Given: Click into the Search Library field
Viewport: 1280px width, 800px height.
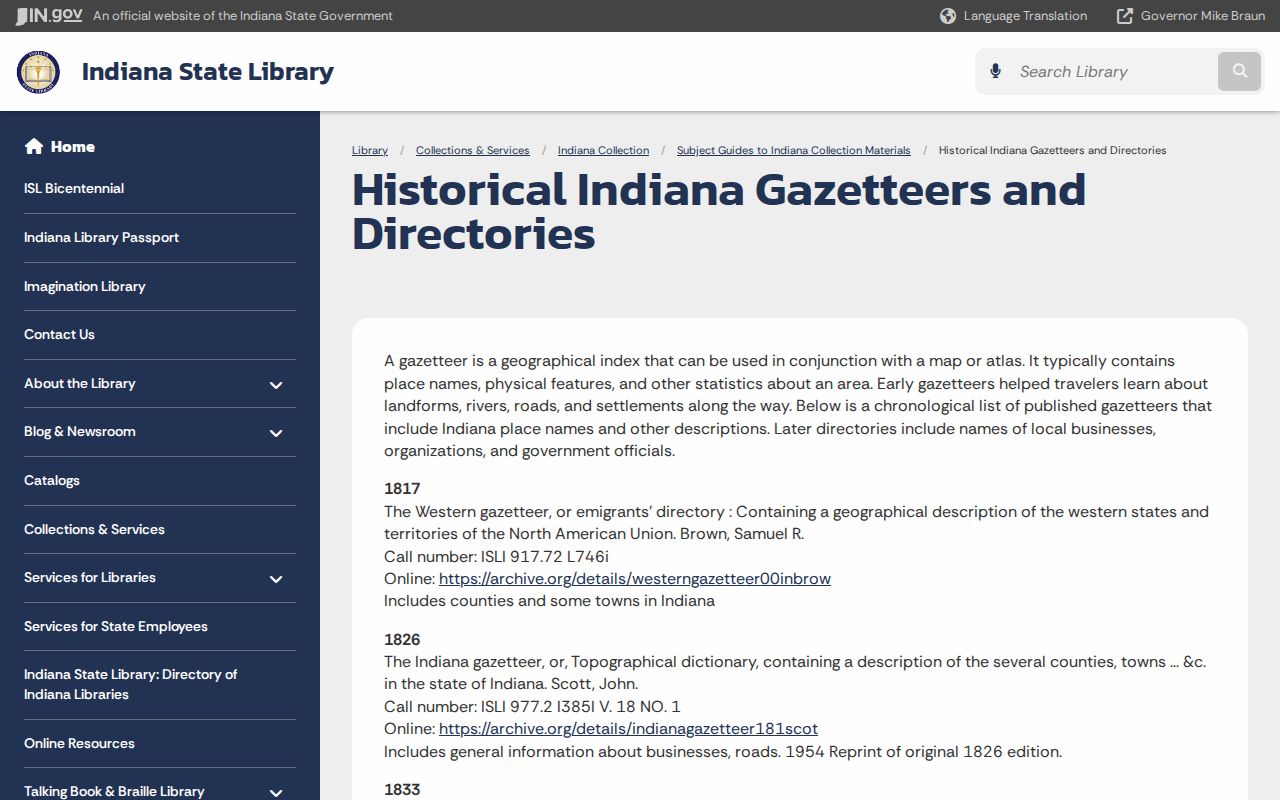Looking at the screenshot, I should point(1112,72).
